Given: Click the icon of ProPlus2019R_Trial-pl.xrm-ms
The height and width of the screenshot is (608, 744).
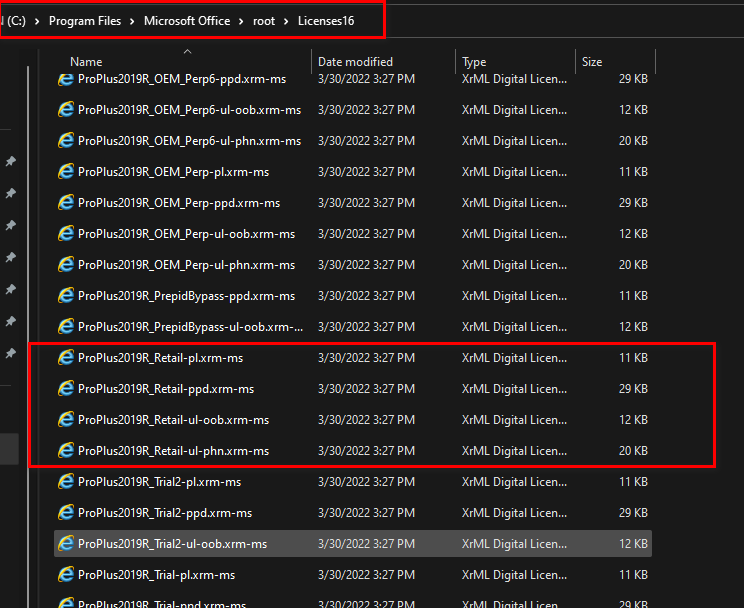Looking at the screenshot, I should click(x=65, y=575).
